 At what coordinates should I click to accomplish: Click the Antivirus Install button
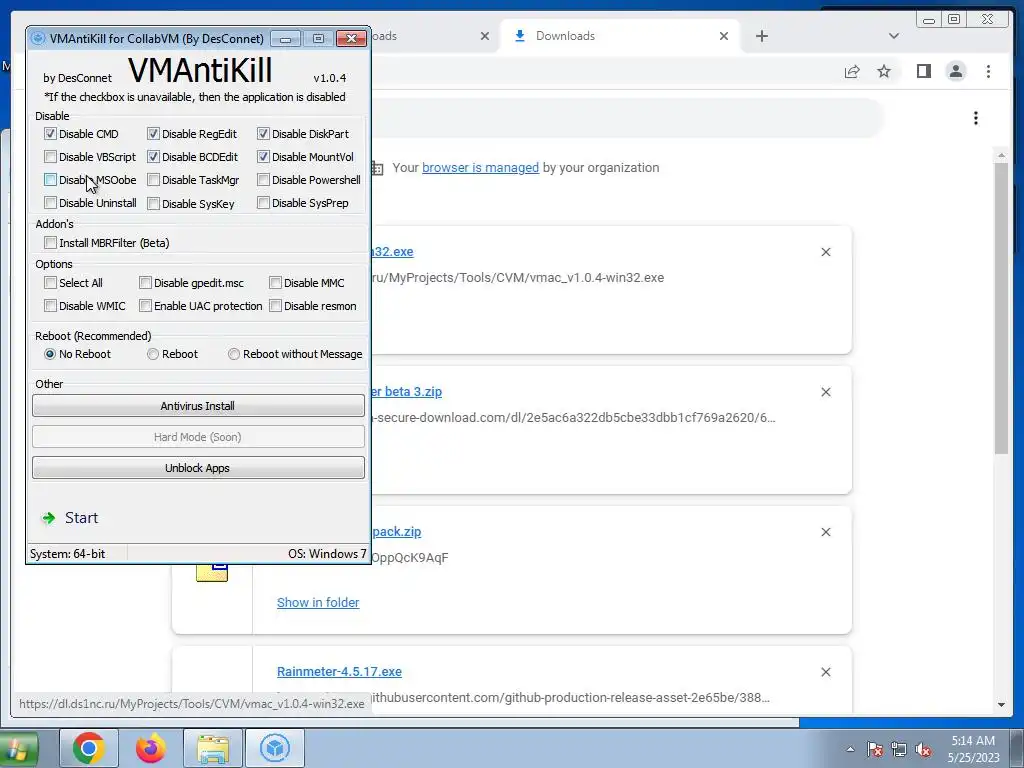[x=198, y=406]
